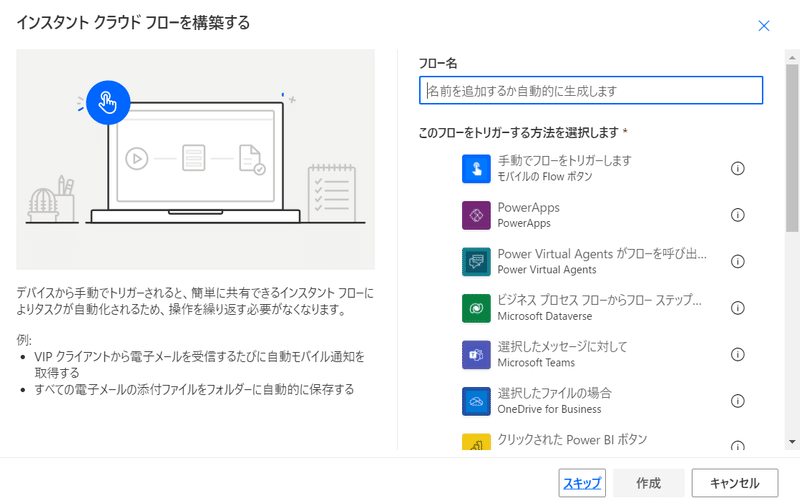
Task: Select the yellow Power BI trigger icon
Action: pyautogui.click(x=476, y=442)
